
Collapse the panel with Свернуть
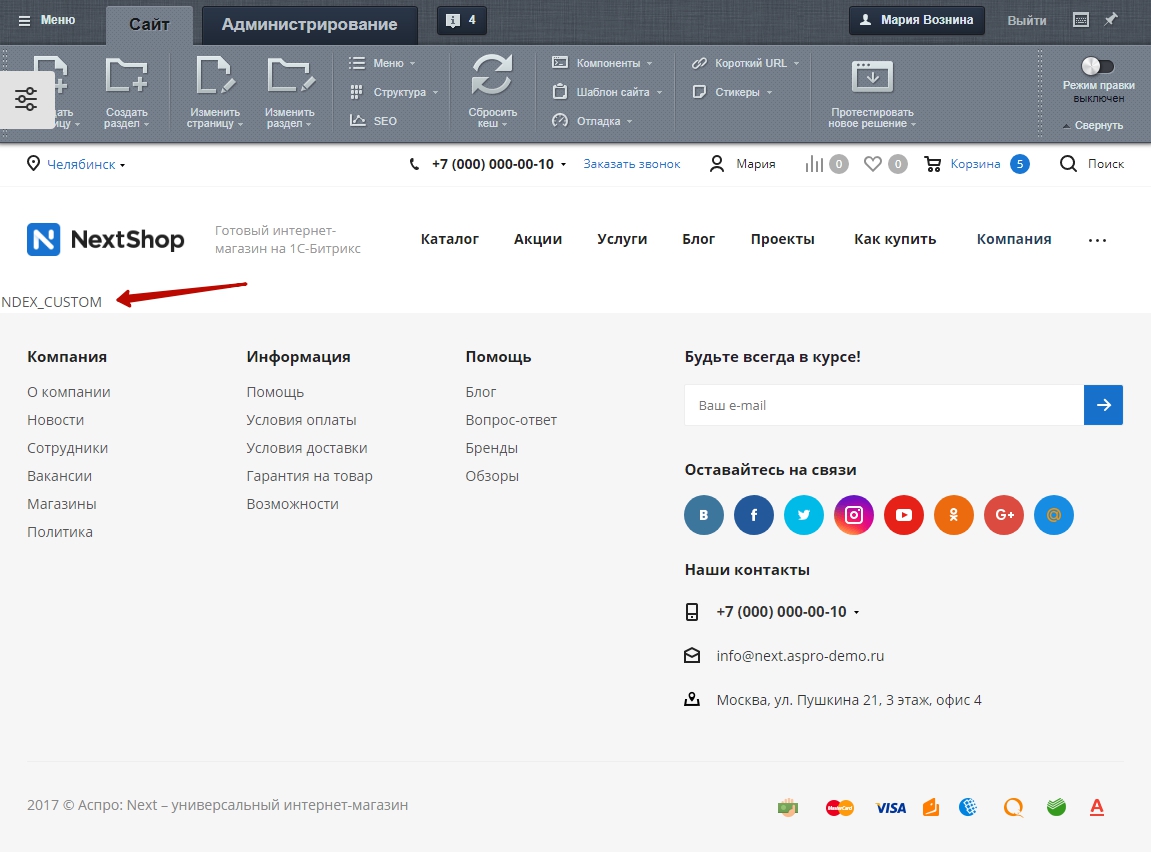[x=1093, y=125]
